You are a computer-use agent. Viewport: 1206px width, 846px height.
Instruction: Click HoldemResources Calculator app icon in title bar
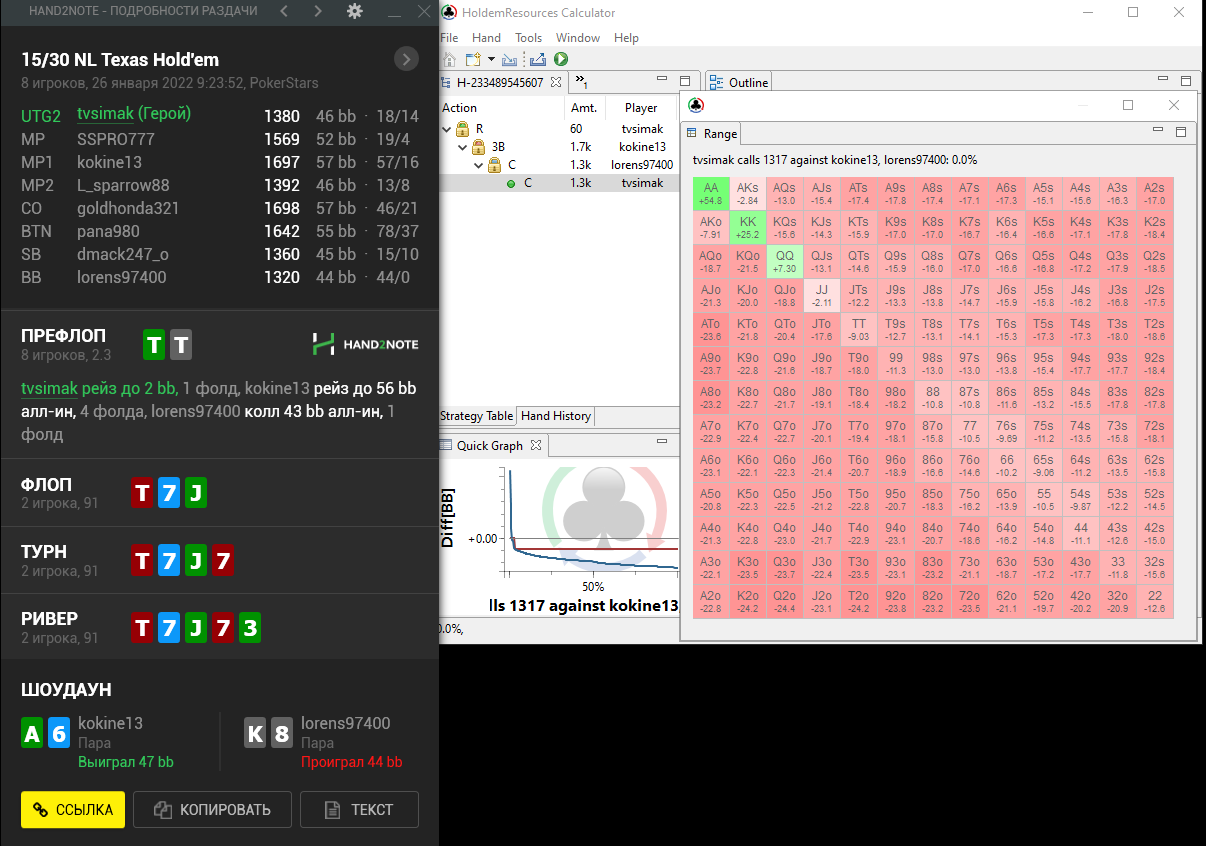click(x=449, y=13)
